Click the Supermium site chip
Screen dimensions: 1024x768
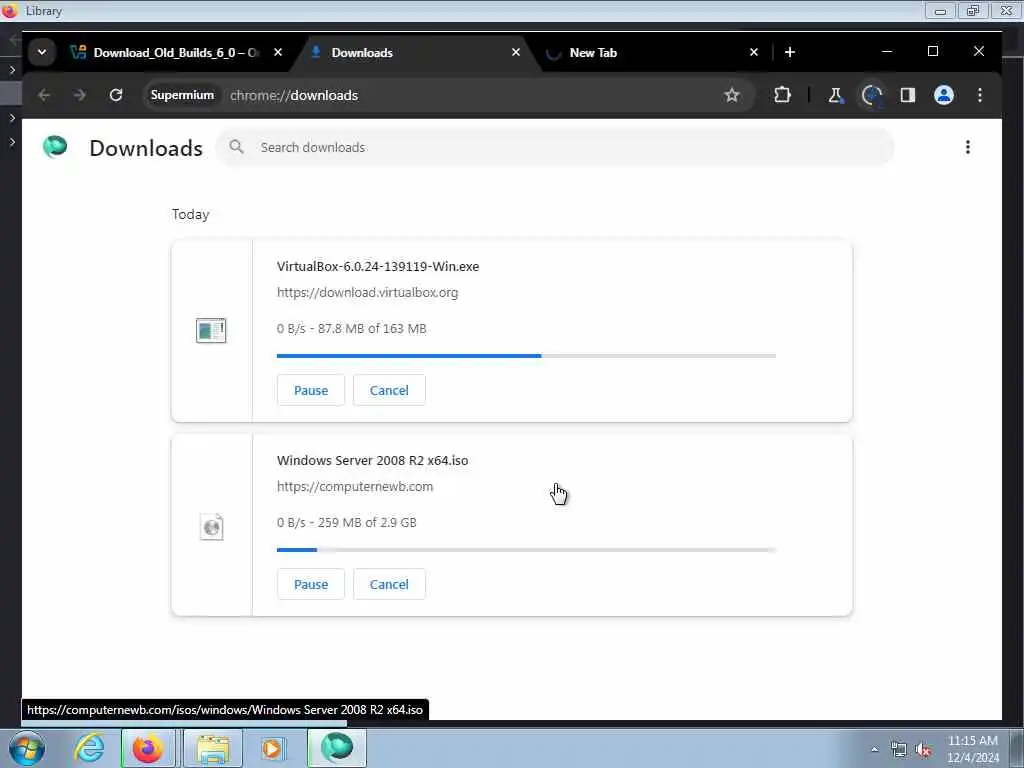(182, 95)
